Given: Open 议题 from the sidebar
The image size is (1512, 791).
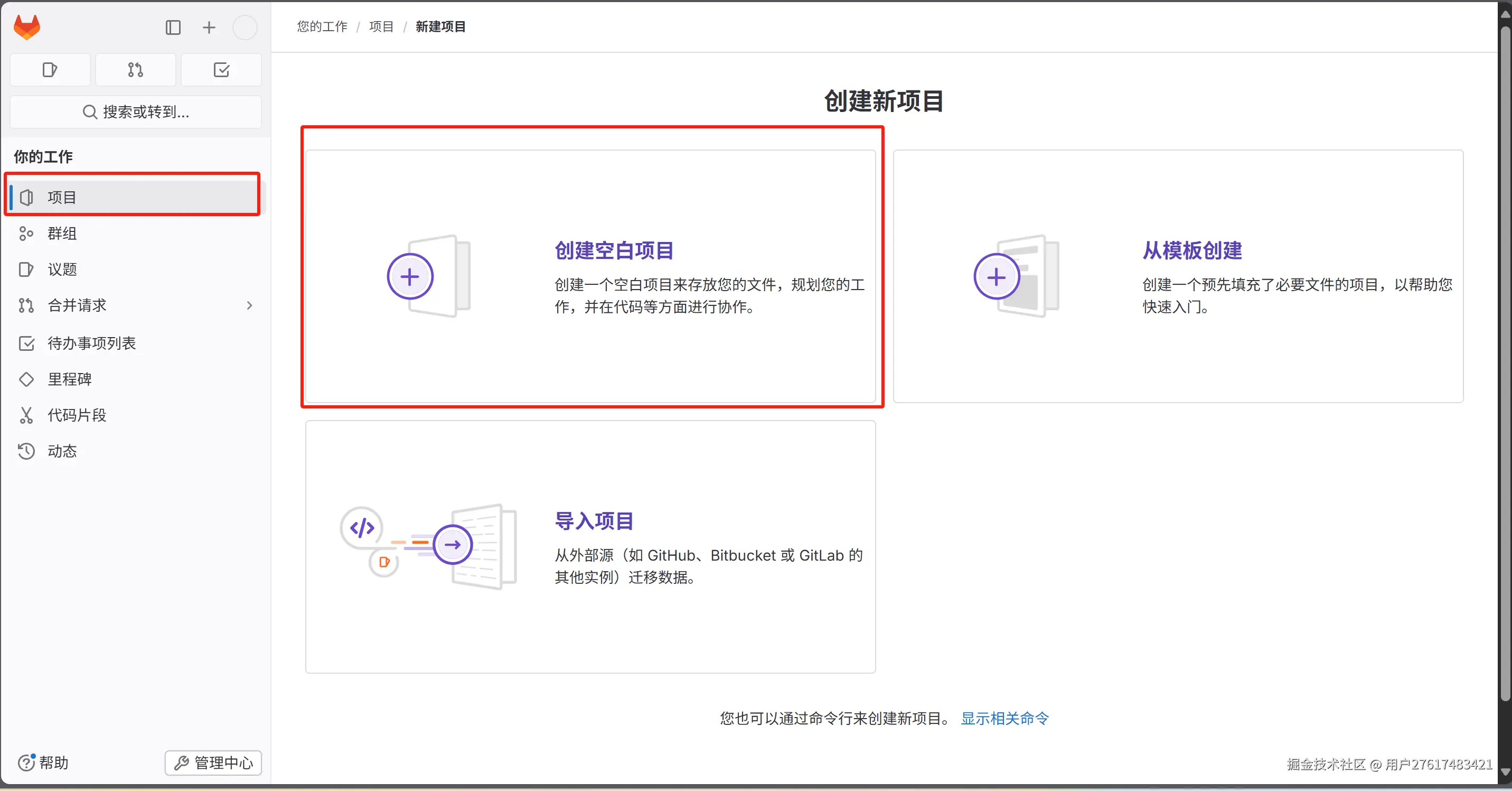Looking at the screenshot, I should tap(62, 269).
